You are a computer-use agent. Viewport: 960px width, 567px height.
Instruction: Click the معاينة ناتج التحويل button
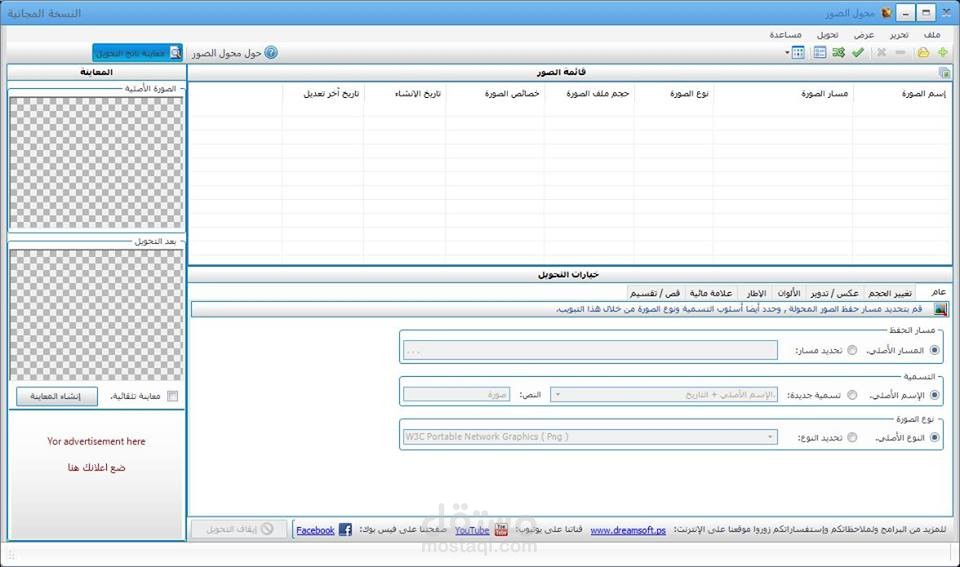tap(138, 53)
